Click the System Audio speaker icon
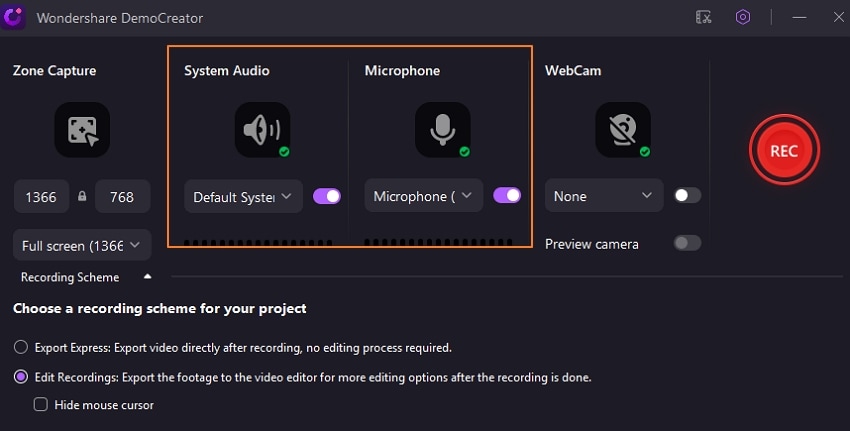This screenshot has width=850, height=431. [x=262, y=130]
